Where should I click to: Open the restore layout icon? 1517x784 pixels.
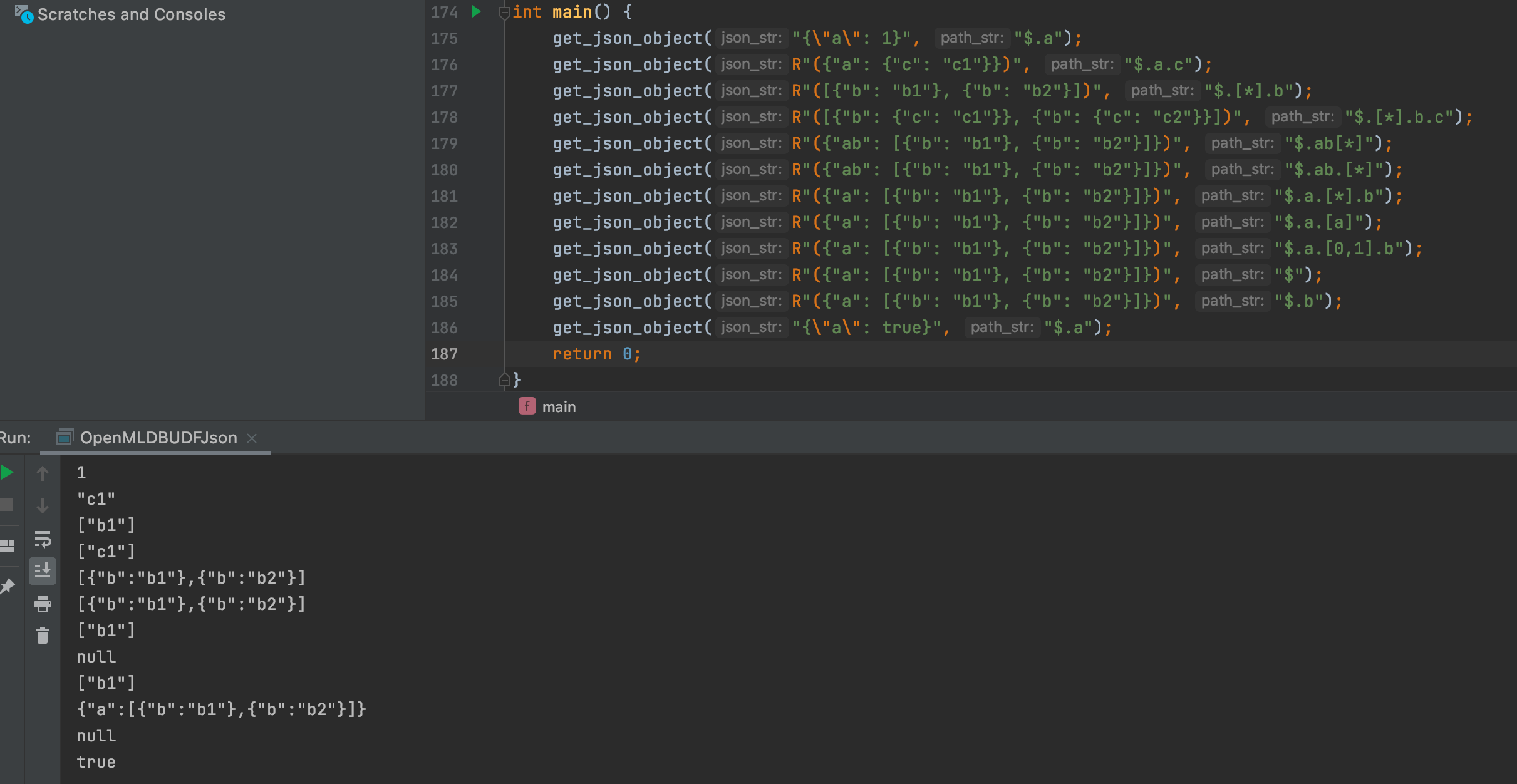coord(8,545)
